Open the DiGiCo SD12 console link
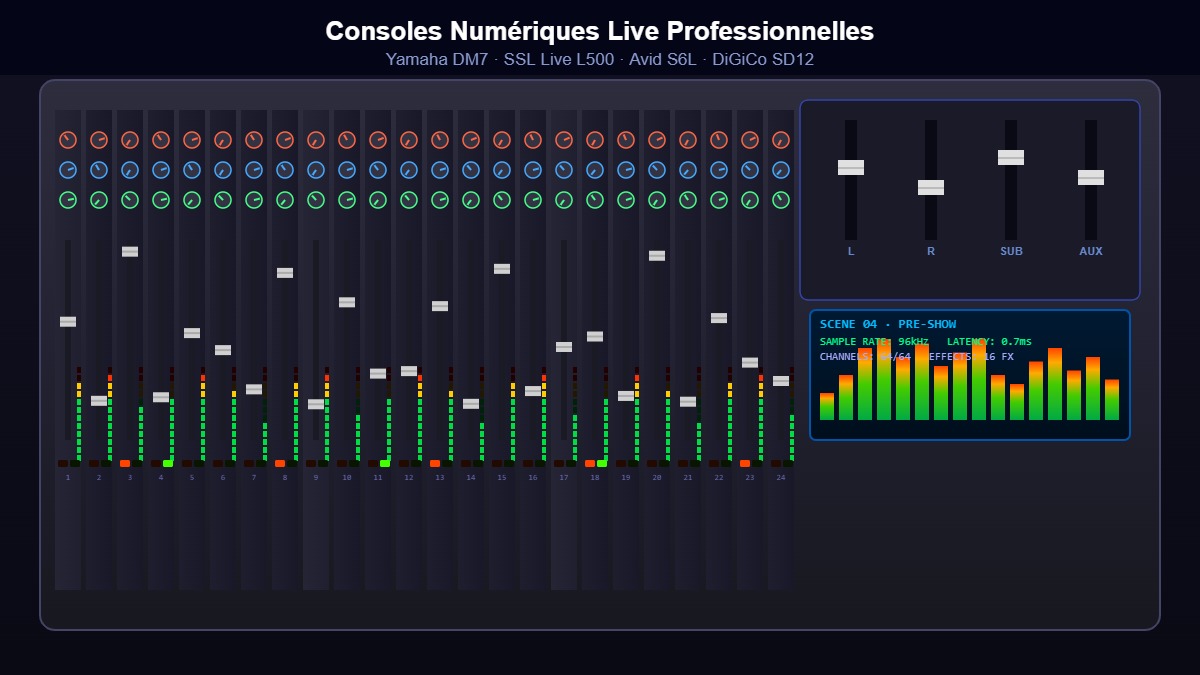The height and width of the screenshot is (675, 1200). point(766,59)
